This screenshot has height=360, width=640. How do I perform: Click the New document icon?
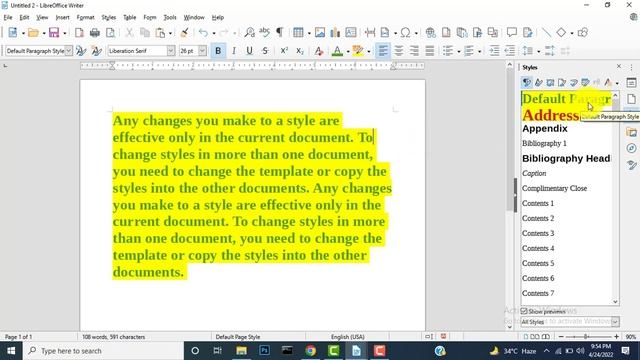[13, 33]
